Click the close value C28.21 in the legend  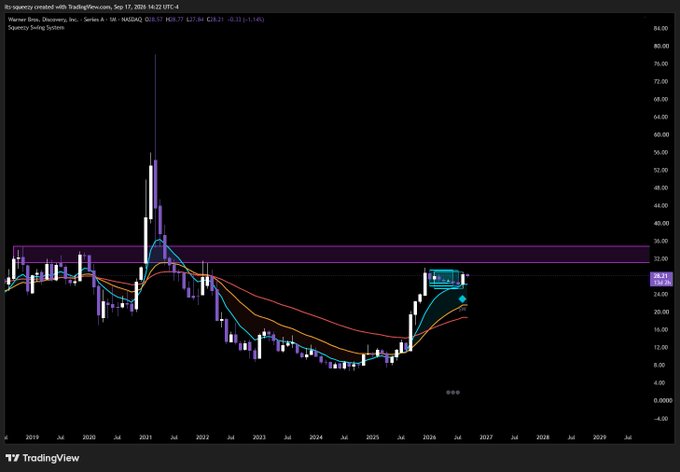coord(215,20)
